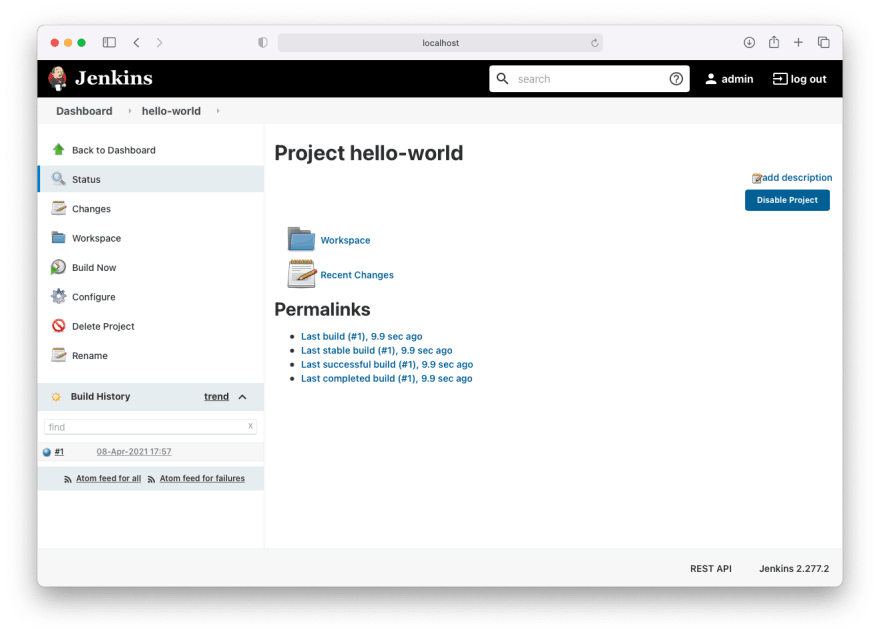Open the Recent Changes link
Viewport: 880px width, 636px height.
pos(357,274)
